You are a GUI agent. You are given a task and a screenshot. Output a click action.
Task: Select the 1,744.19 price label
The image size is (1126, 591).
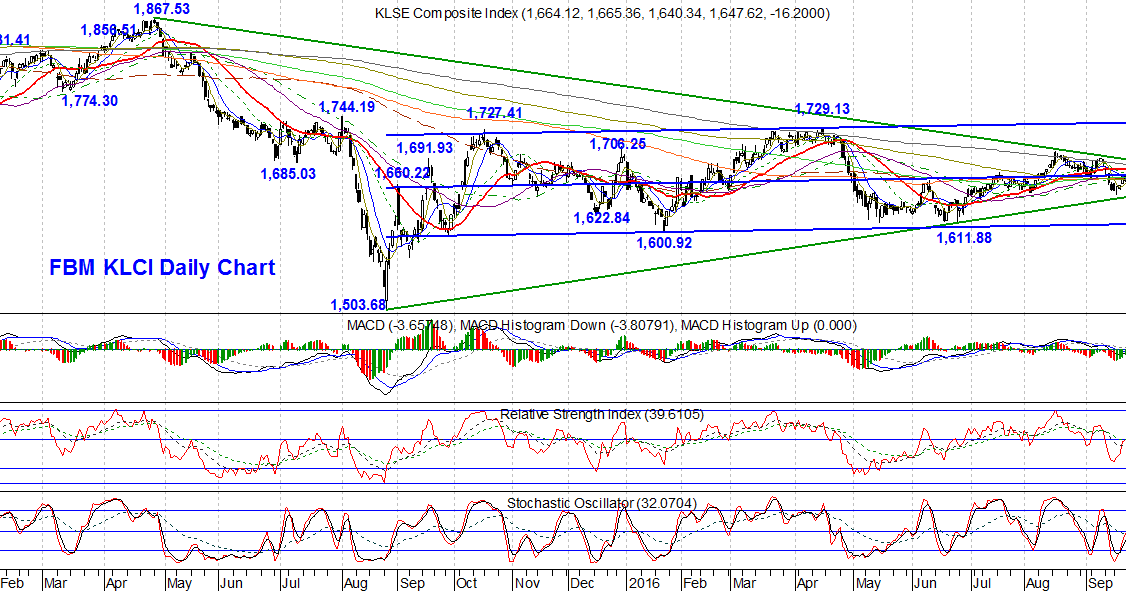click(347, 107)
